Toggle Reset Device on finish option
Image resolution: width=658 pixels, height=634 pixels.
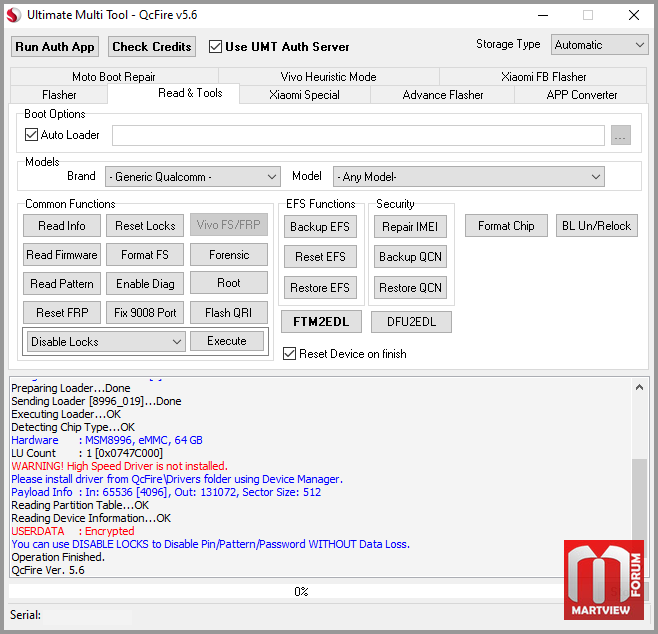click(290, 354)
